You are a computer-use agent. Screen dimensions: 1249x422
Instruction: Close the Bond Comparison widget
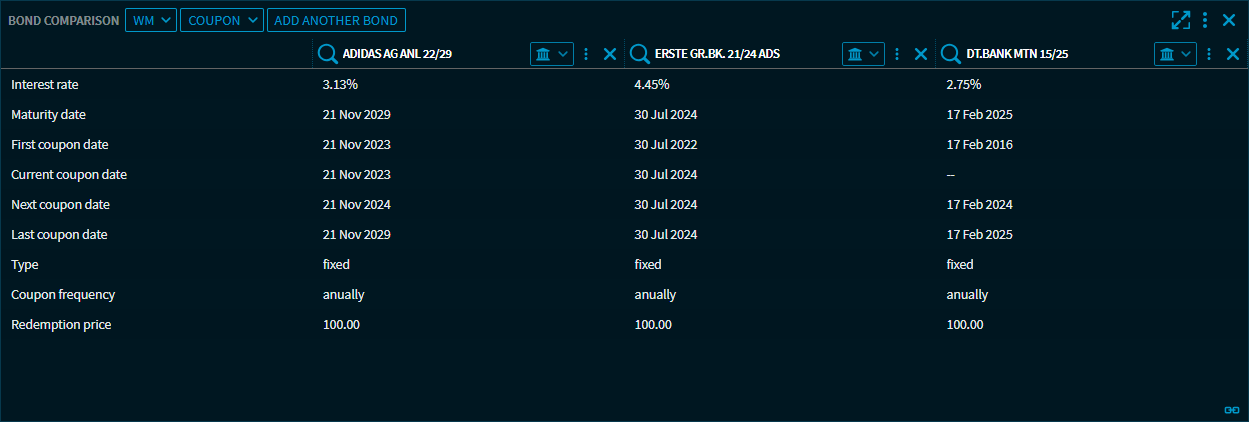tap(1229, 20)
